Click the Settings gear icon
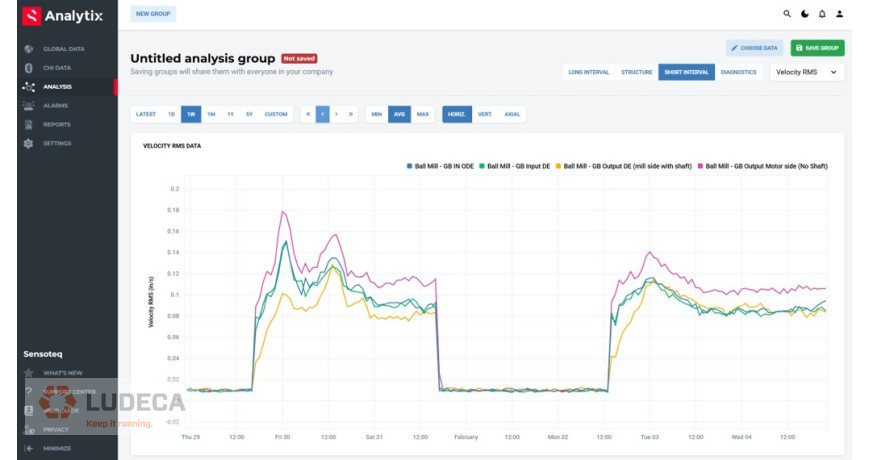This screenshot has height=460, width=870. pyautogui.click(x=29, y=143)
